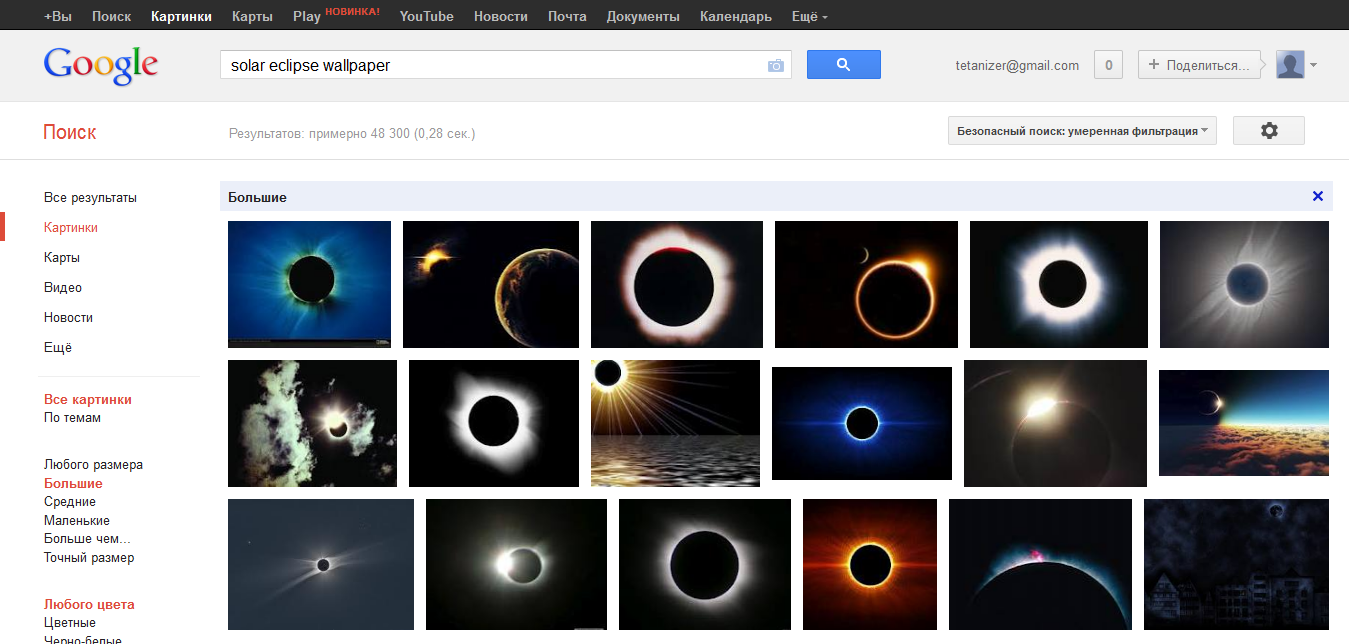Image resolution: width=1349 pixels, height=644 pixels.
Task: Select the Средние image size filter
Action: coord(70,502)
